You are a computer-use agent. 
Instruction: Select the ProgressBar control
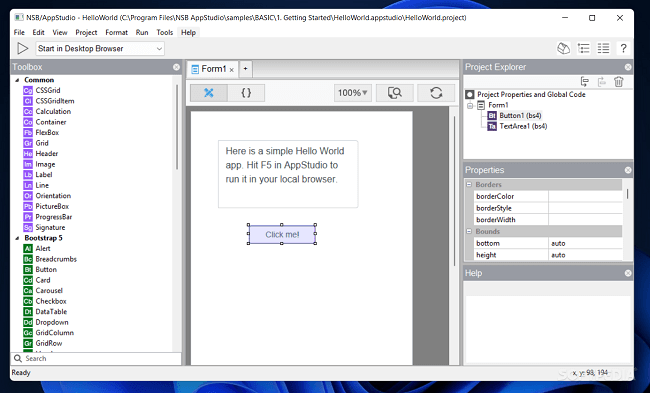48,217
